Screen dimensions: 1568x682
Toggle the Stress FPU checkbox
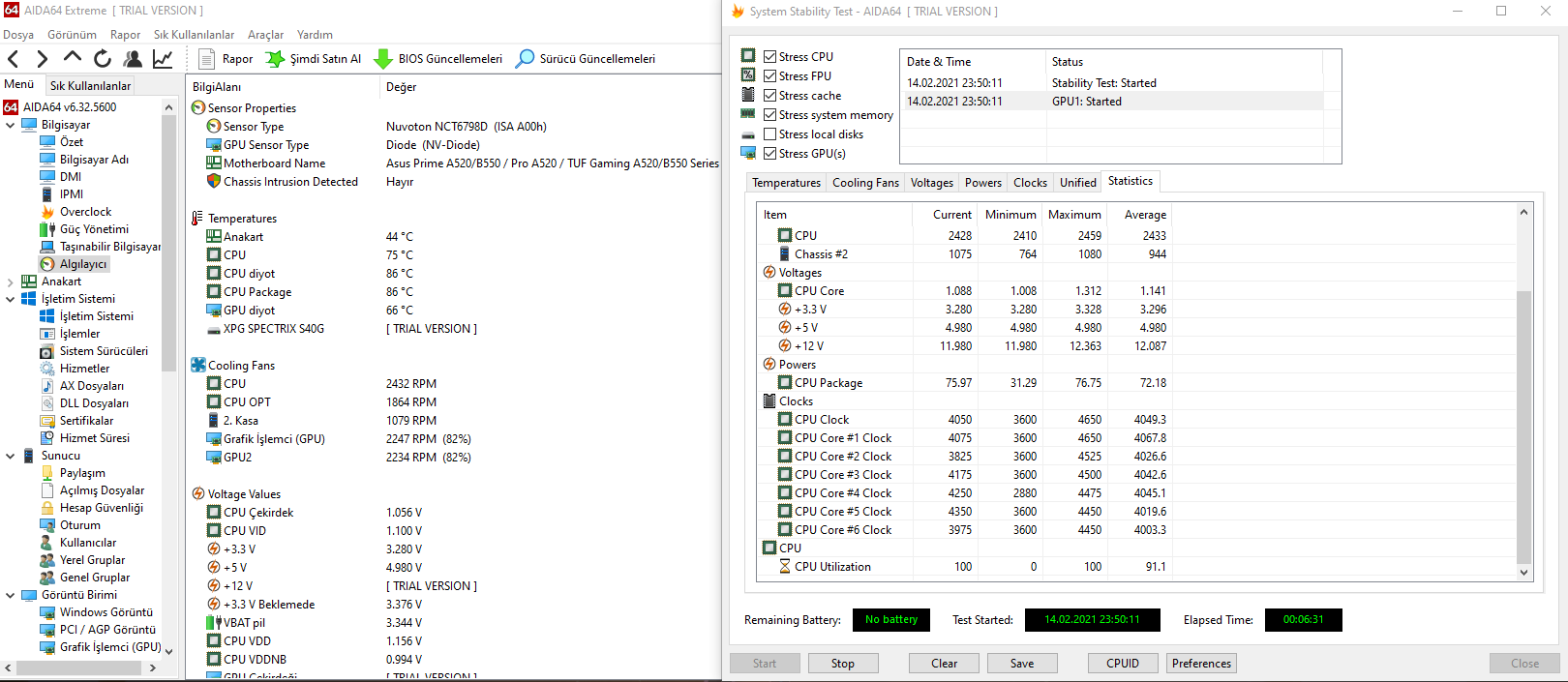769,75
